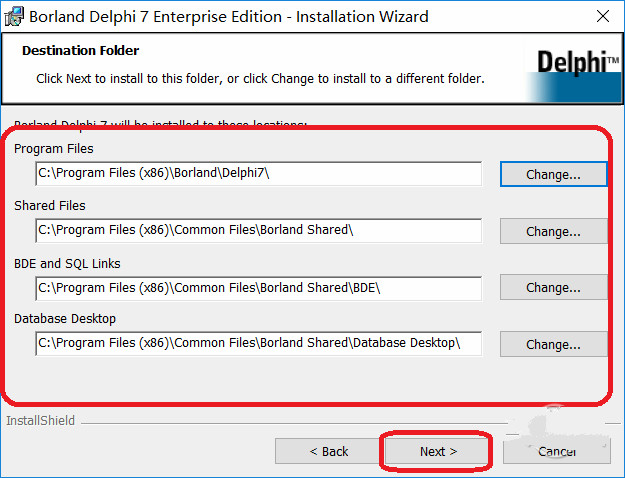Viewport: 625px width, 478px height.
Task: Change the Shared Files folder
Action: (x=553, y=231)
